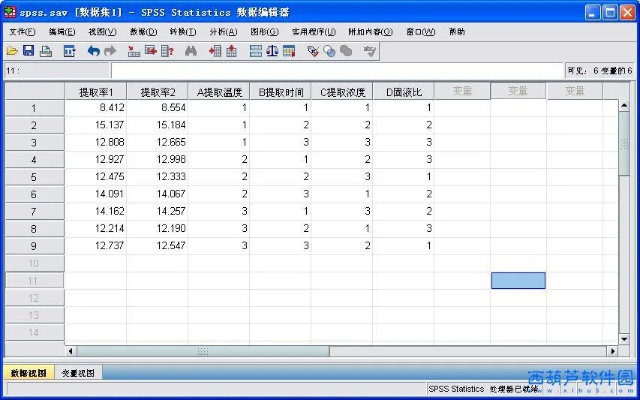640x400 pixels.
Task: Select the 数据视图 tab
Action: click(28, 373)
